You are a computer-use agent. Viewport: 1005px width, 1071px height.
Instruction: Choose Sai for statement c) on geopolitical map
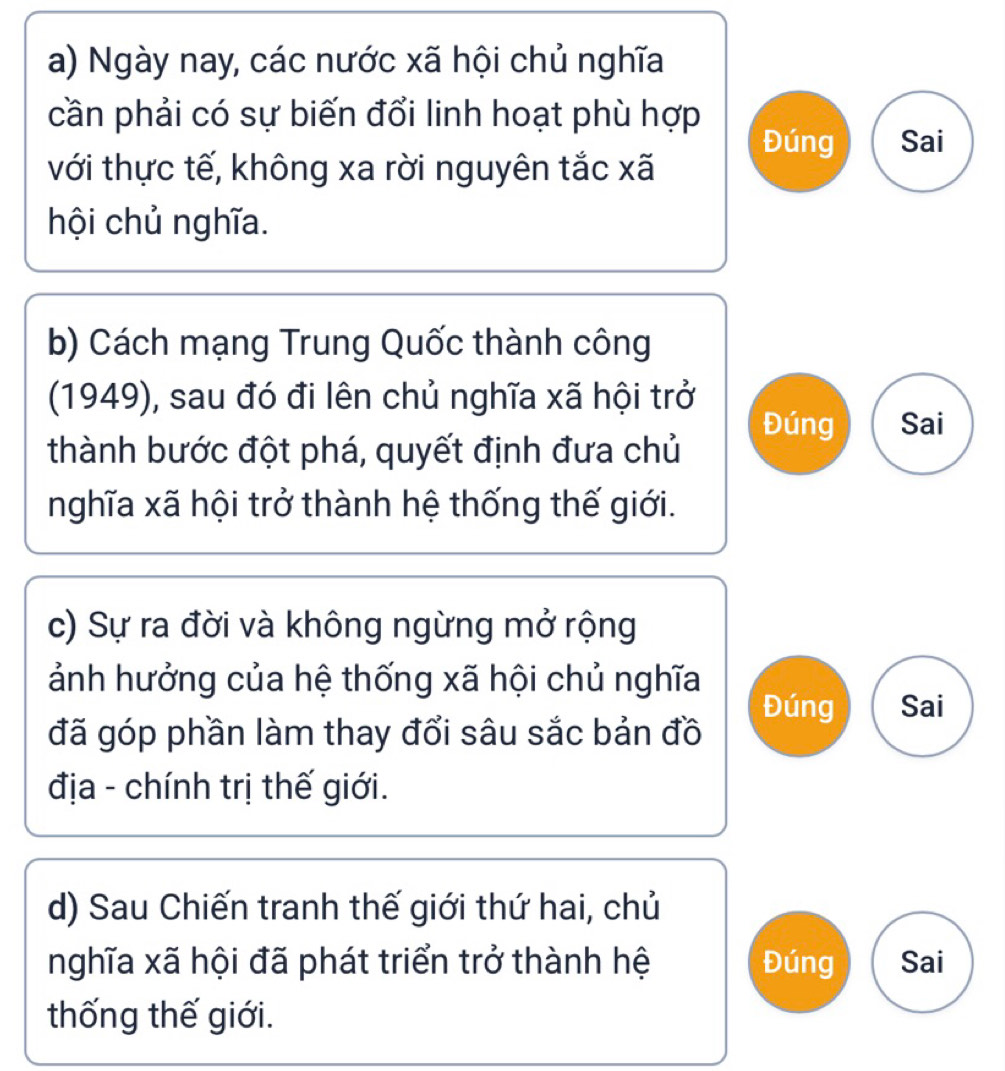(922, 706)
